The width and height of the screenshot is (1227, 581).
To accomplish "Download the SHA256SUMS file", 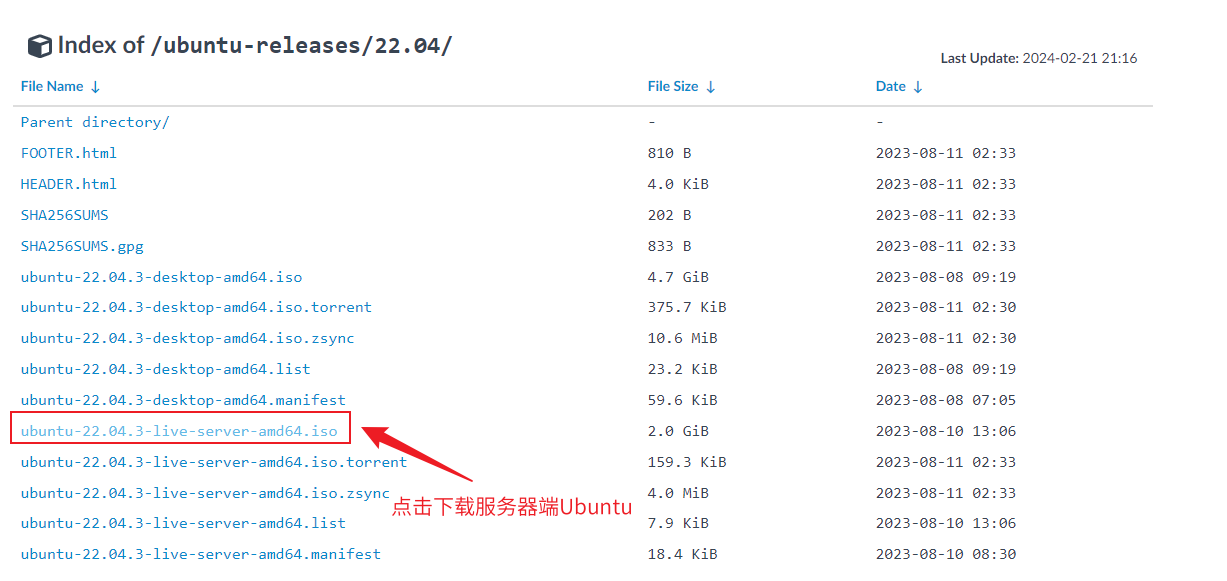I will coord(64,215).
